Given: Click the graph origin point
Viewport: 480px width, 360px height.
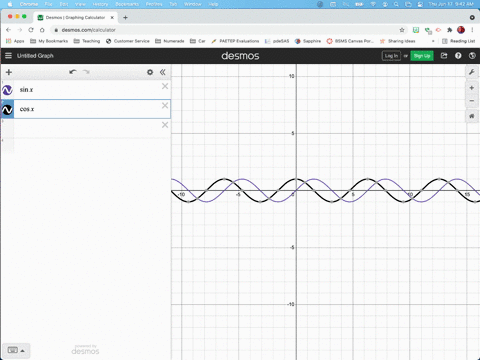Looking at the screenshot, I should 296,190.
